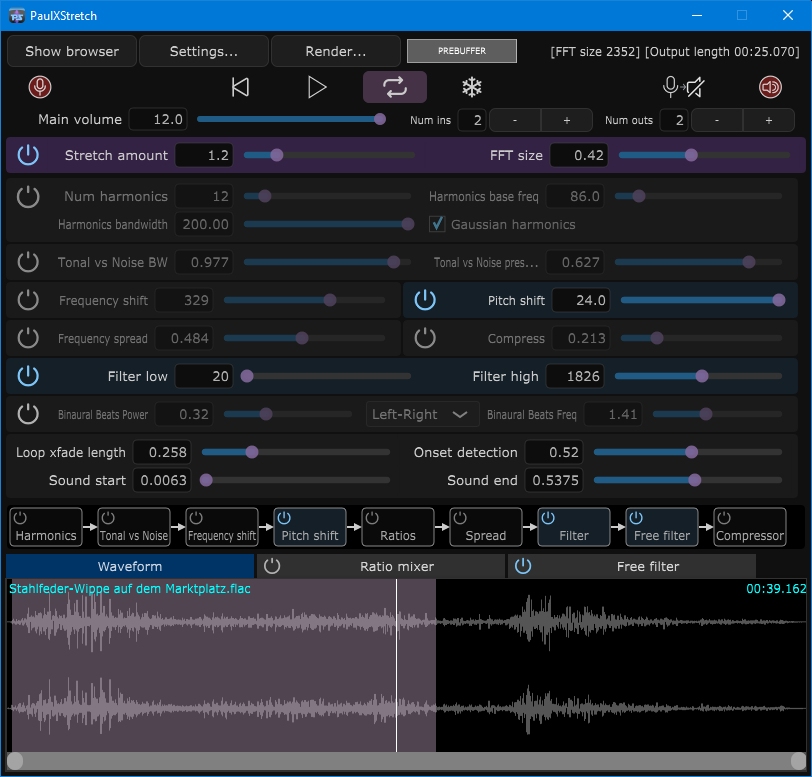Click the speaker output icon

click(769, 87)
